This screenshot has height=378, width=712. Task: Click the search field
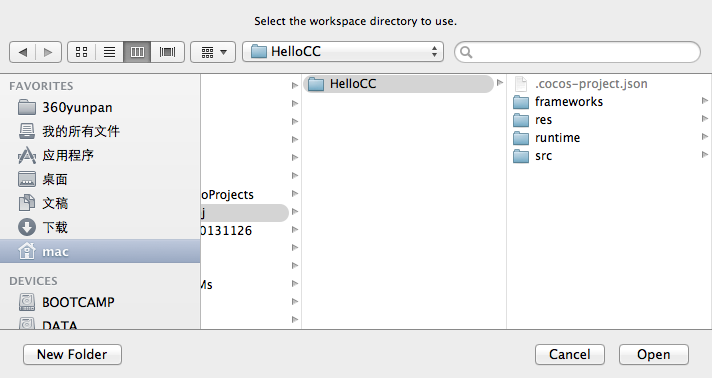(x=578, y=52)
